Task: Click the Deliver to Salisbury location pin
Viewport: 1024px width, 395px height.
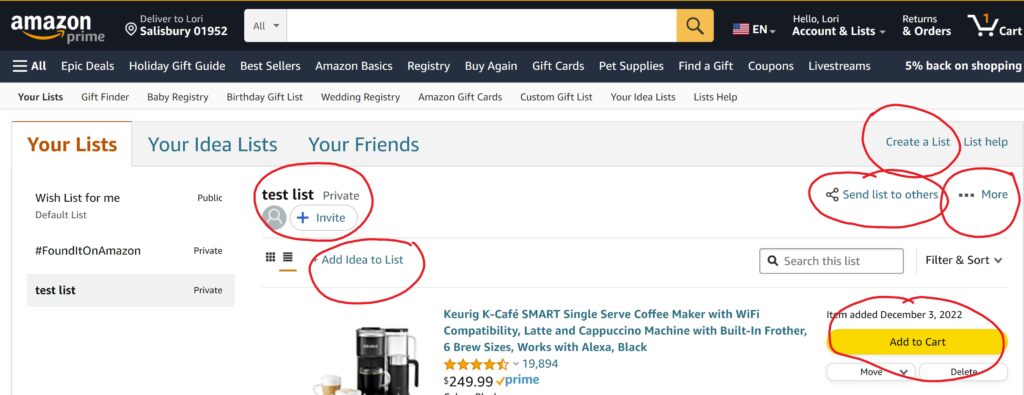Action: [x=131, y=30]
